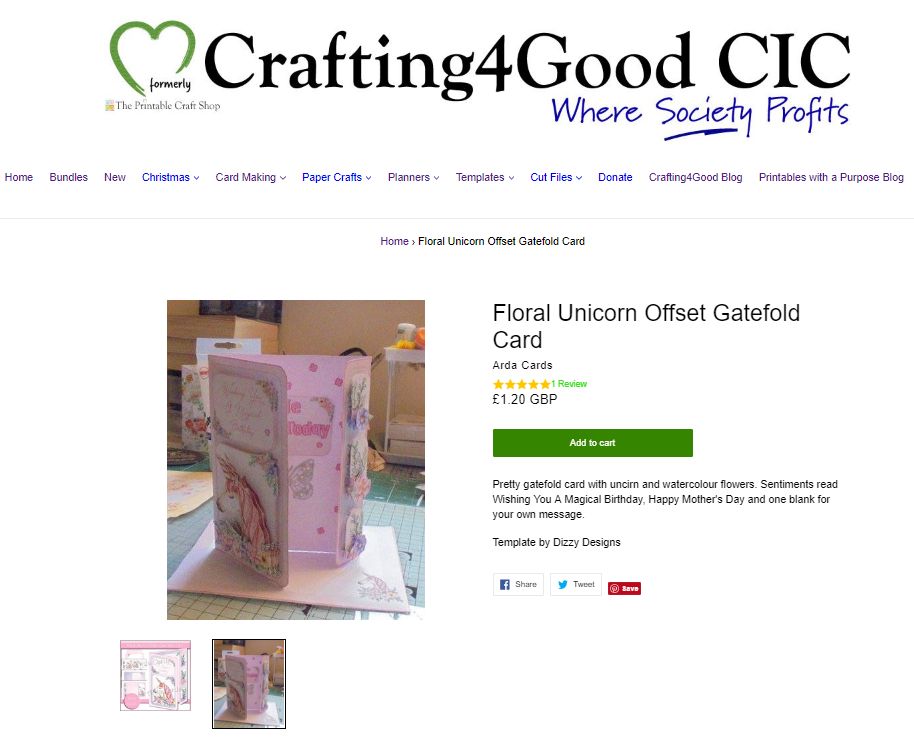Image resolution: width=914 pixels, height=740 pixels.
Task: Go to Bundles page
Action: tap(68, 177)
